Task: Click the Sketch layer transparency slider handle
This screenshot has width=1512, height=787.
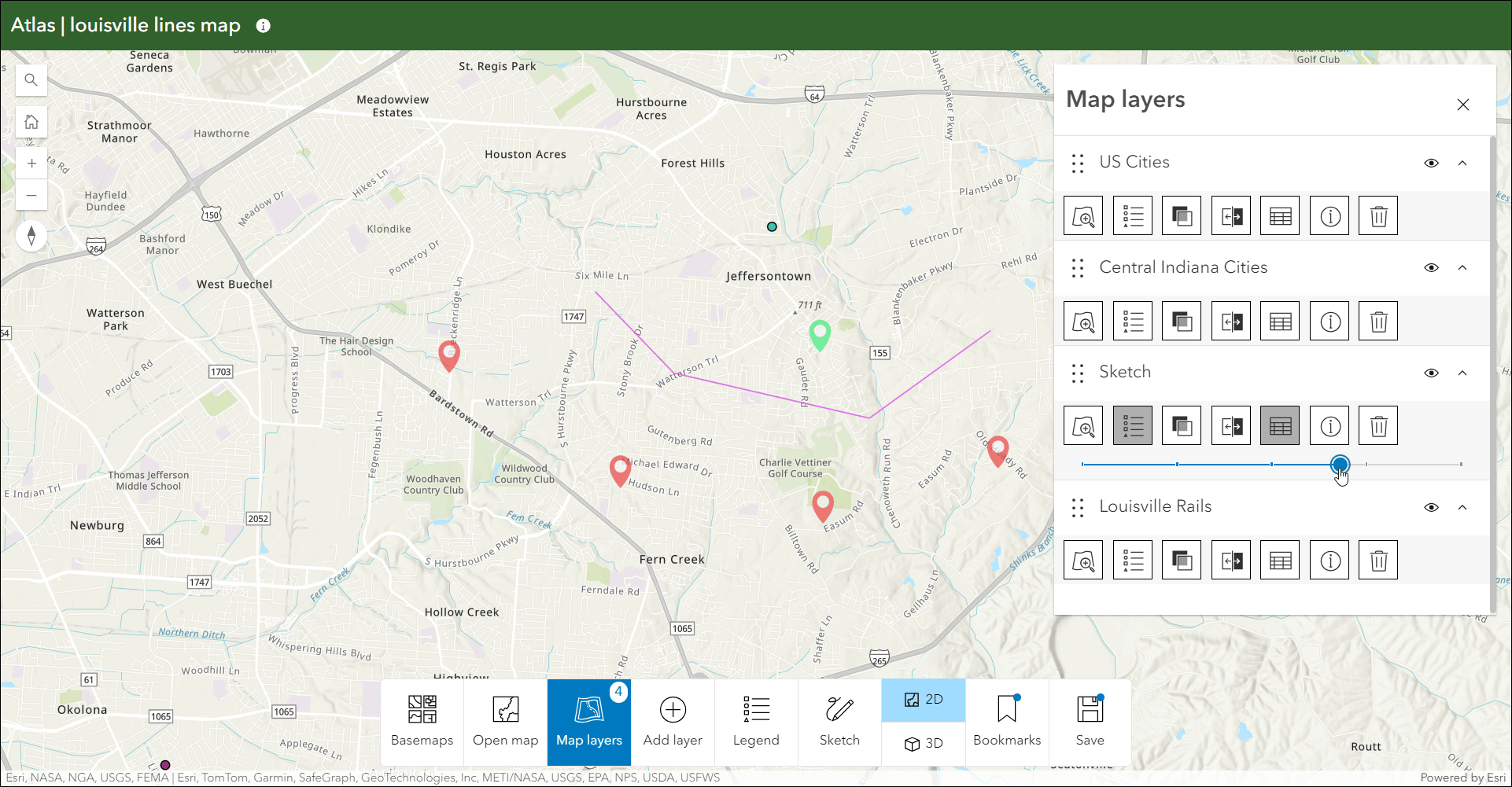Action: coord(1340,465)
